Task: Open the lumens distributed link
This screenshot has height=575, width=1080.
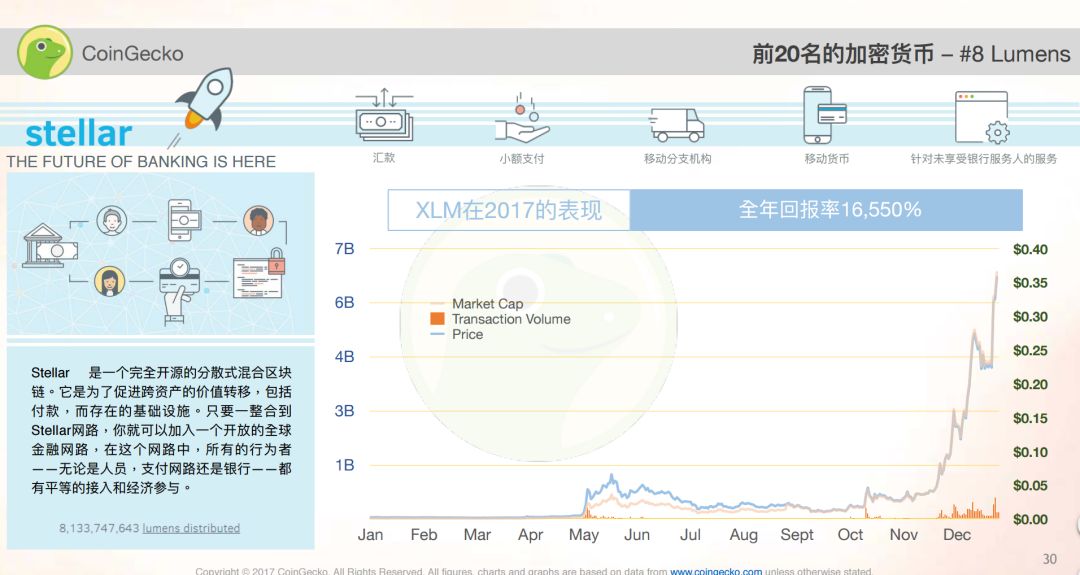Action: click(191, 528)
